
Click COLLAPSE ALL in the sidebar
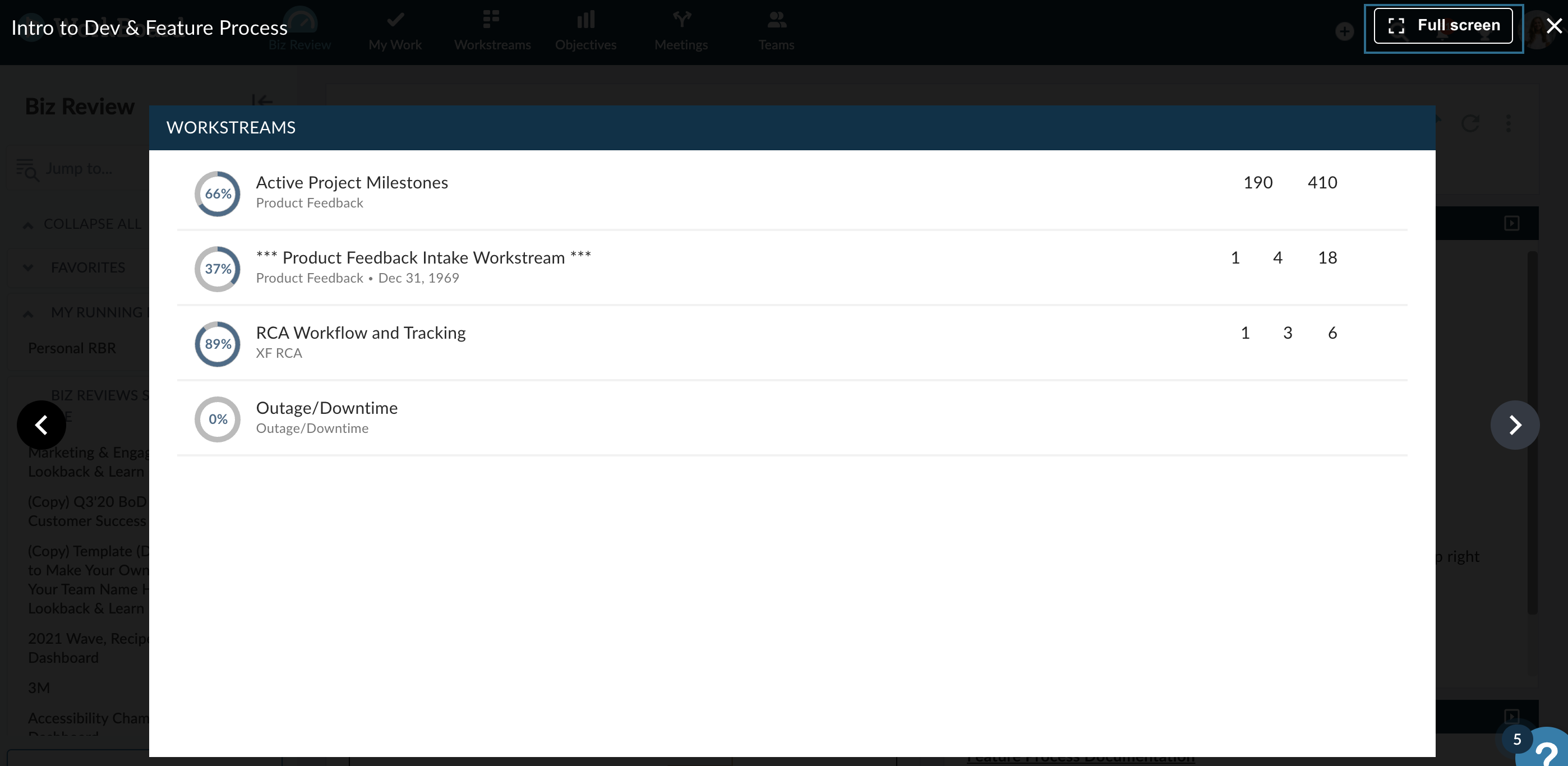[81, 224]
